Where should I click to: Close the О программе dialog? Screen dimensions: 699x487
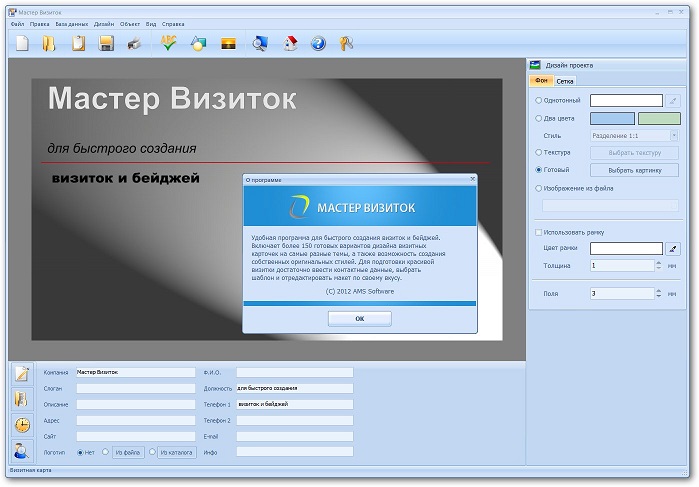(473, 179)
